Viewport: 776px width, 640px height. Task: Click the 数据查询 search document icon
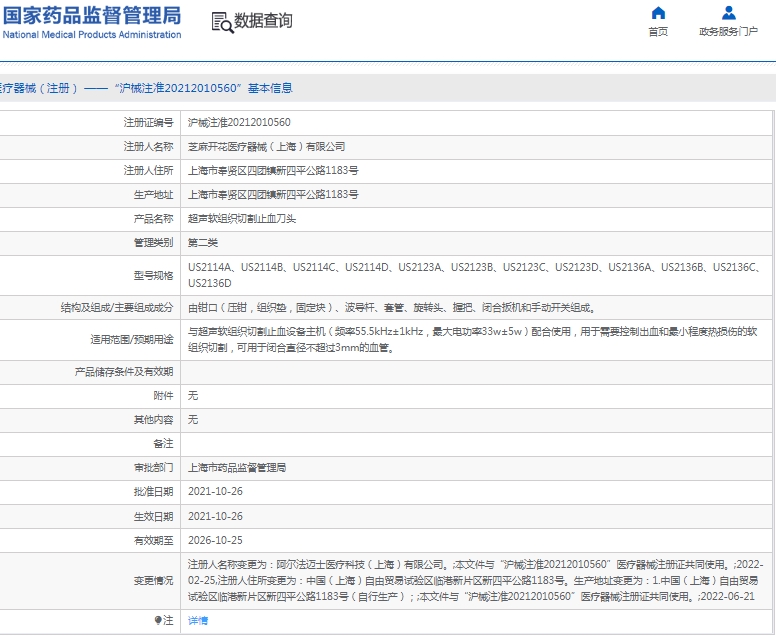pos(222,23)
